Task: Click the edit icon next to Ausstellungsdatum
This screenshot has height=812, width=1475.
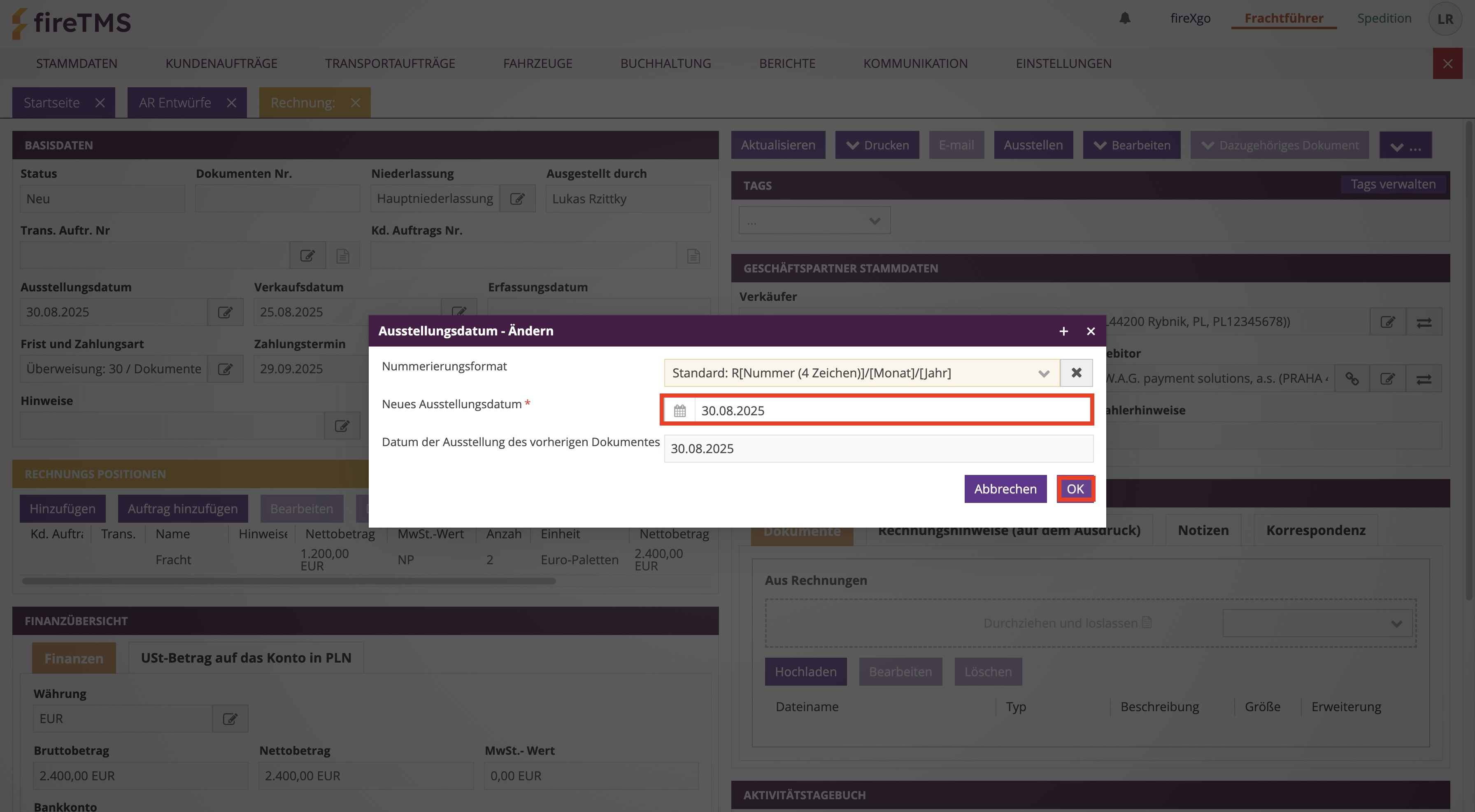Action: [x=225, y=312]
